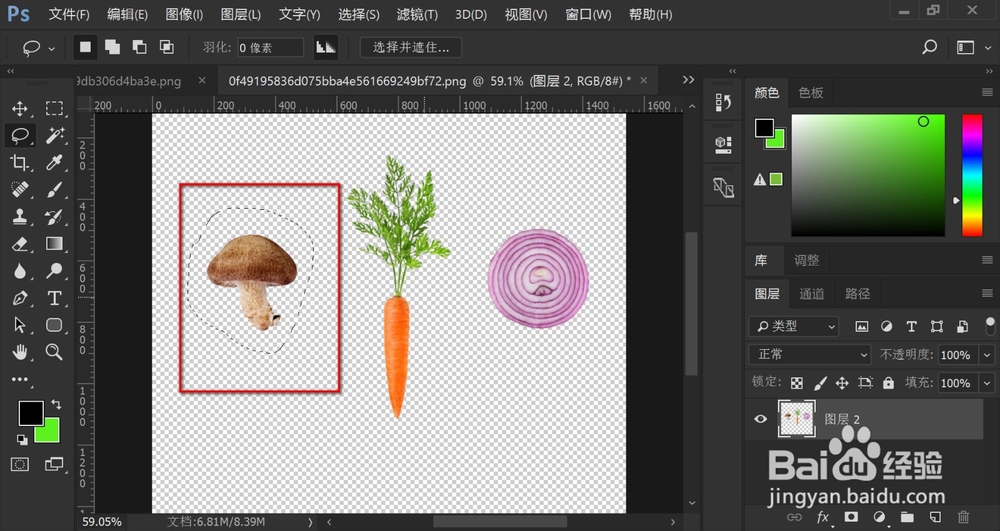Image resolution: width=1000 pixels, height=531 pixels.
Task: Toggle lock all padlock icon
Action: pyautogui.click(x=888, y=383)
